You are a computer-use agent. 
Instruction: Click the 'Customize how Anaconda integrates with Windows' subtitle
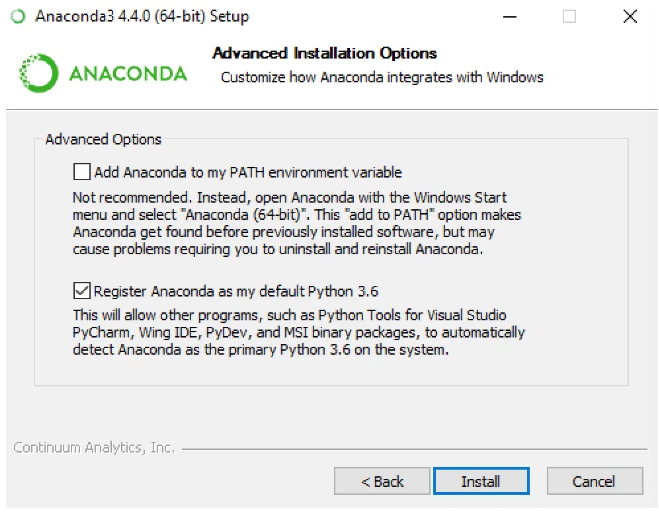click(x=381, y=77)
